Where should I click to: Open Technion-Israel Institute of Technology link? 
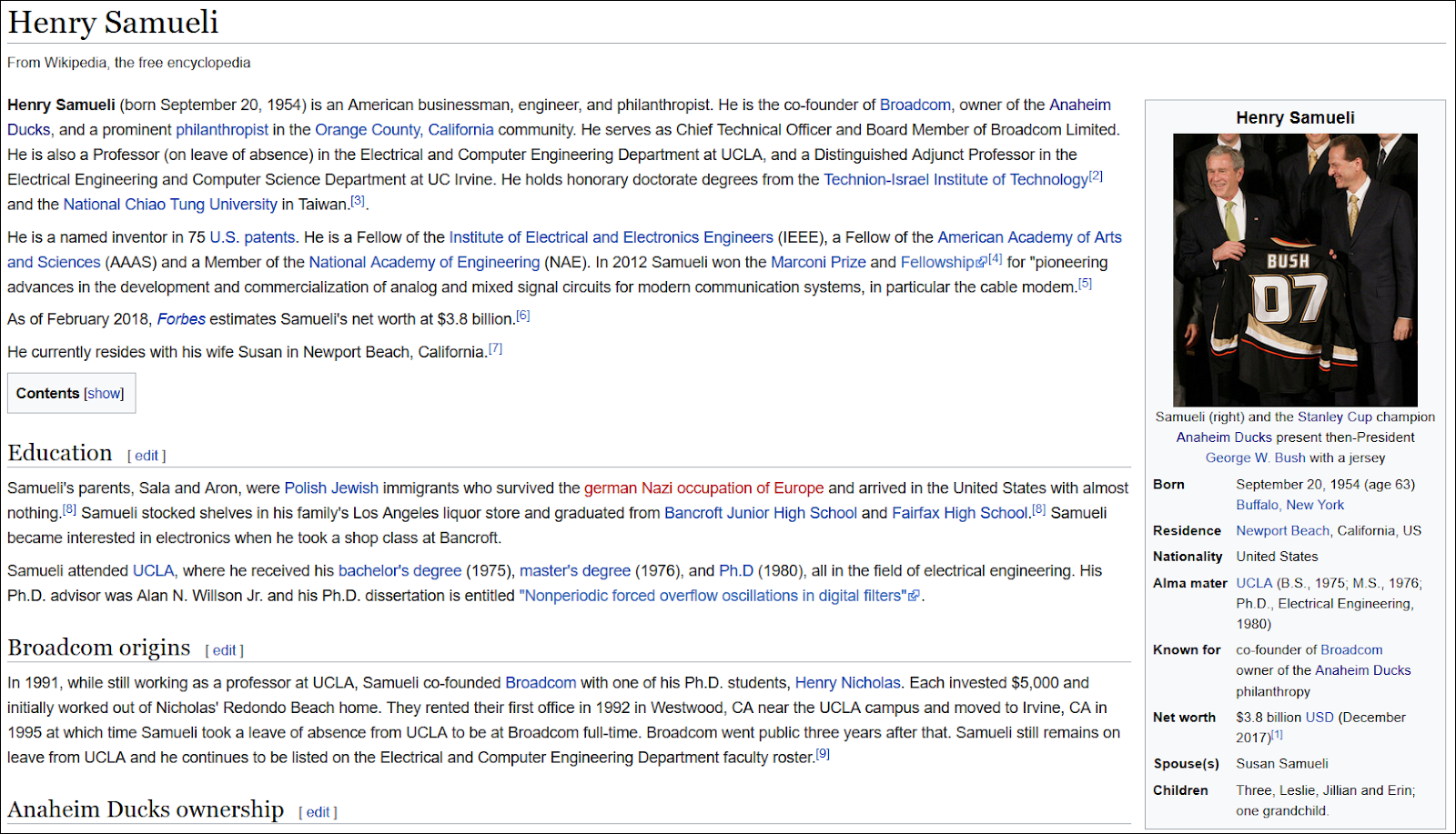click(x=955, y=180)
